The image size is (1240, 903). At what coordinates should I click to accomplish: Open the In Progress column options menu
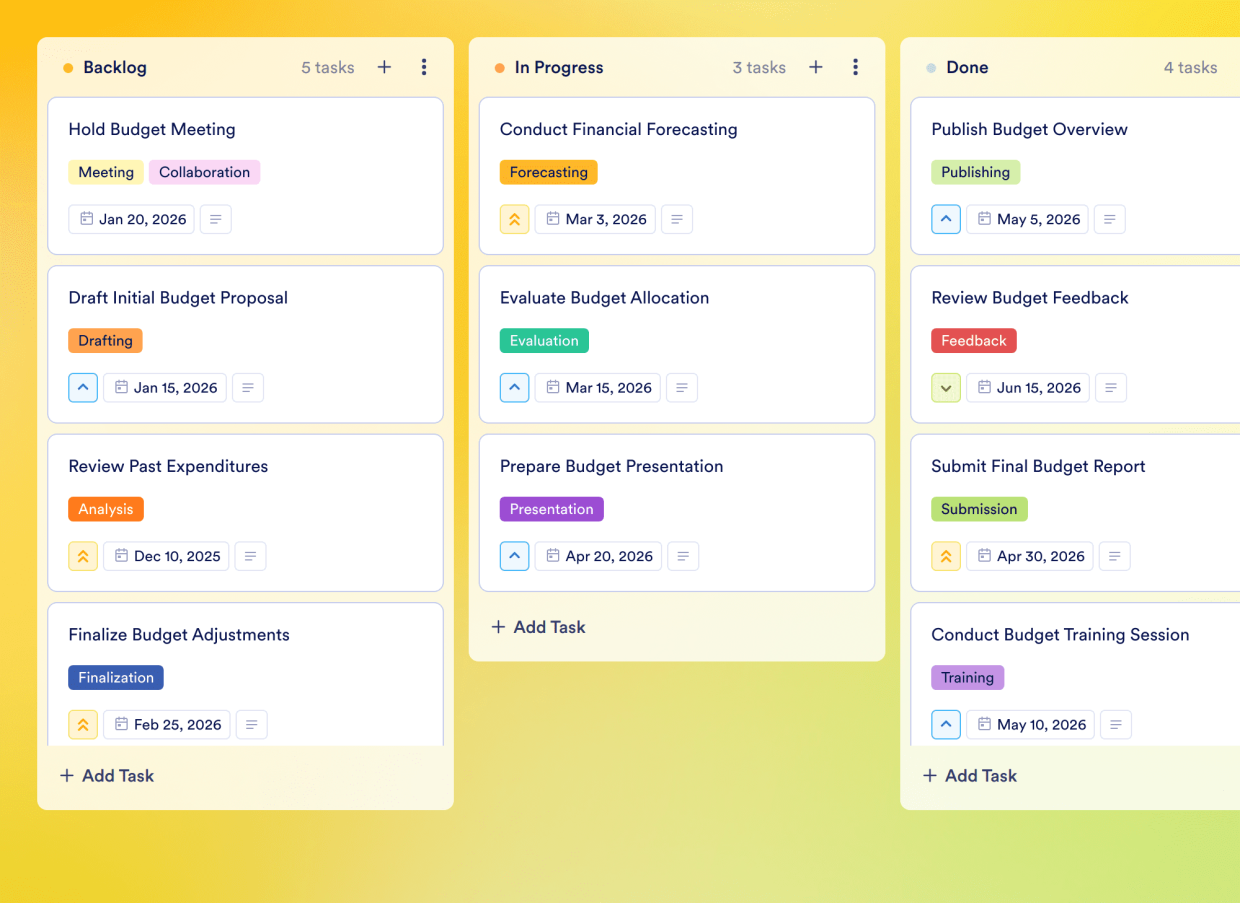tap(855, 67)
